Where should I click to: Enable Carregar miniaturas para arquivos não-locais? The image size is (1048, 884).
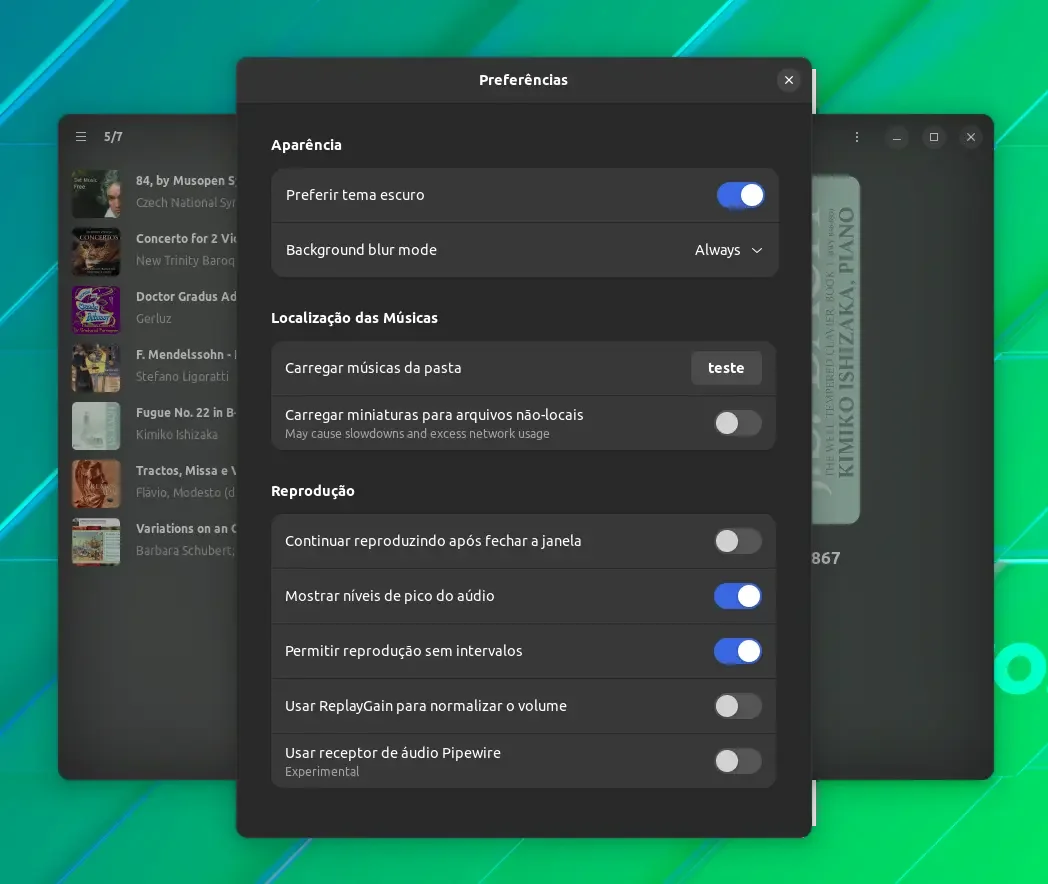738,423
